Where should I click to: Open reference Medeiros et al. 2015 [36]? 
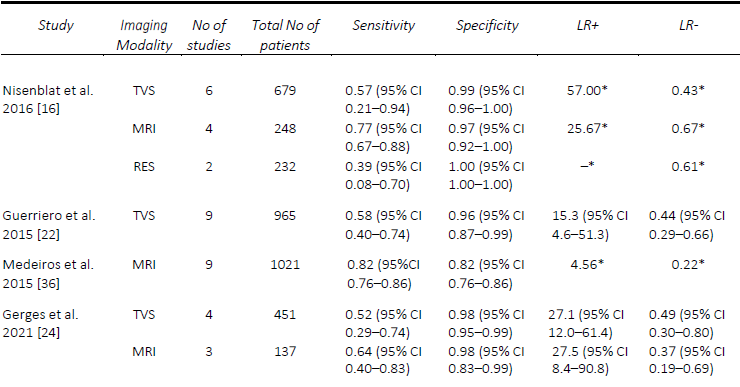coord(48,274)
